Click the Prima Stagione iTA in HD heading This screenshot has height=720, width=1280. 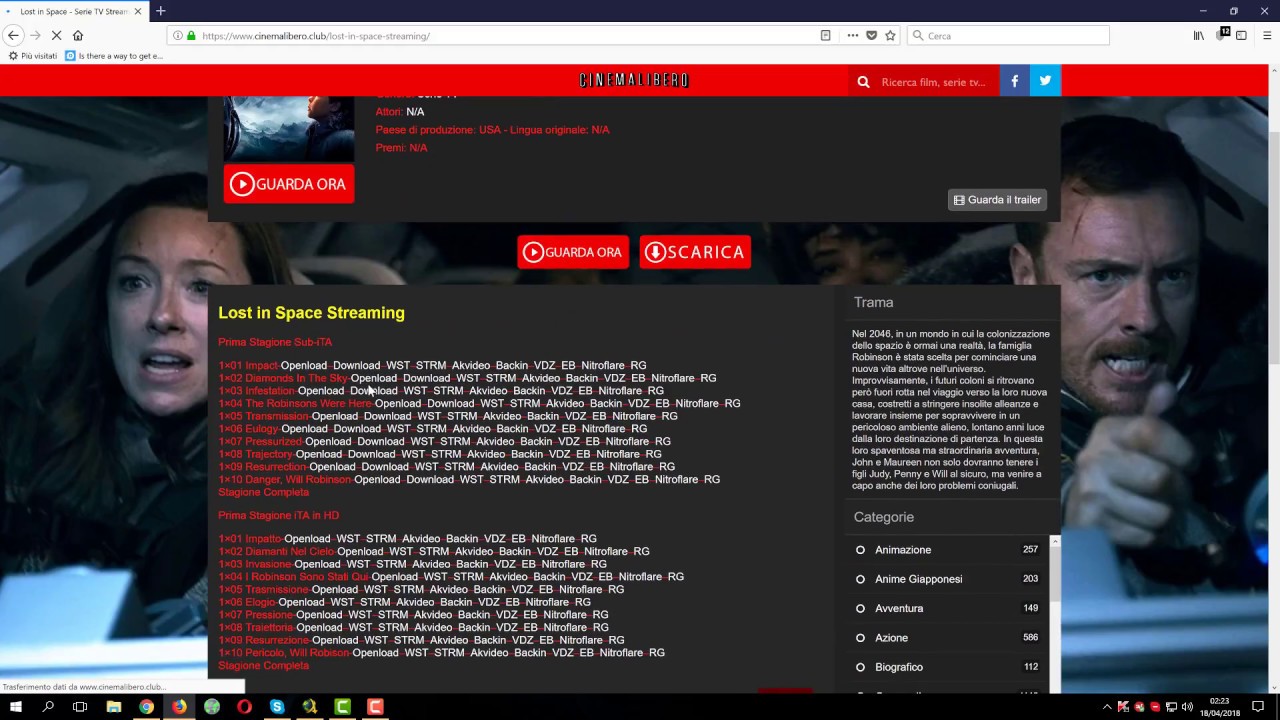(x=279, y=515)
